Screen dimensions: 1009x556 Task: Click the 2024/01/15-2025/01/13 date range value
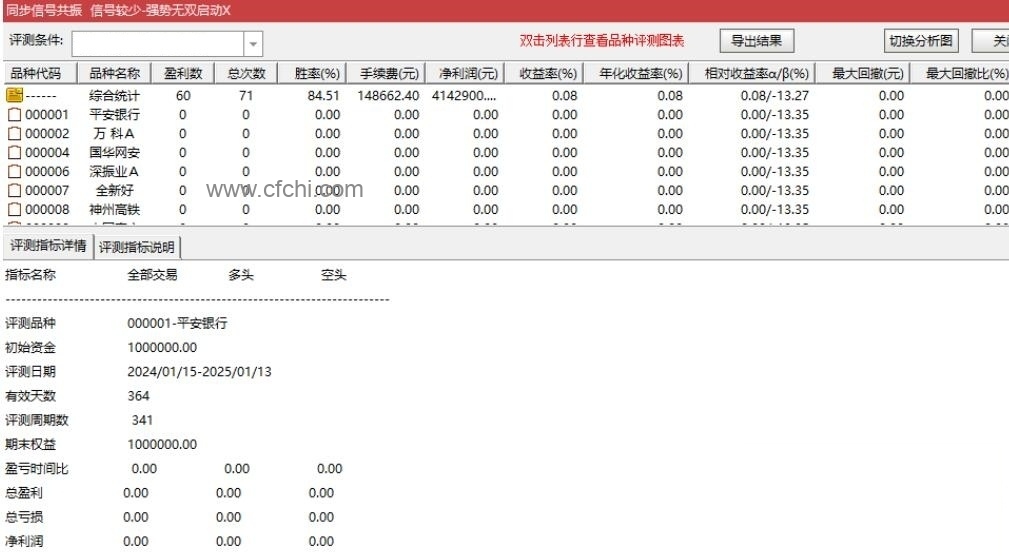click(199, 372)
